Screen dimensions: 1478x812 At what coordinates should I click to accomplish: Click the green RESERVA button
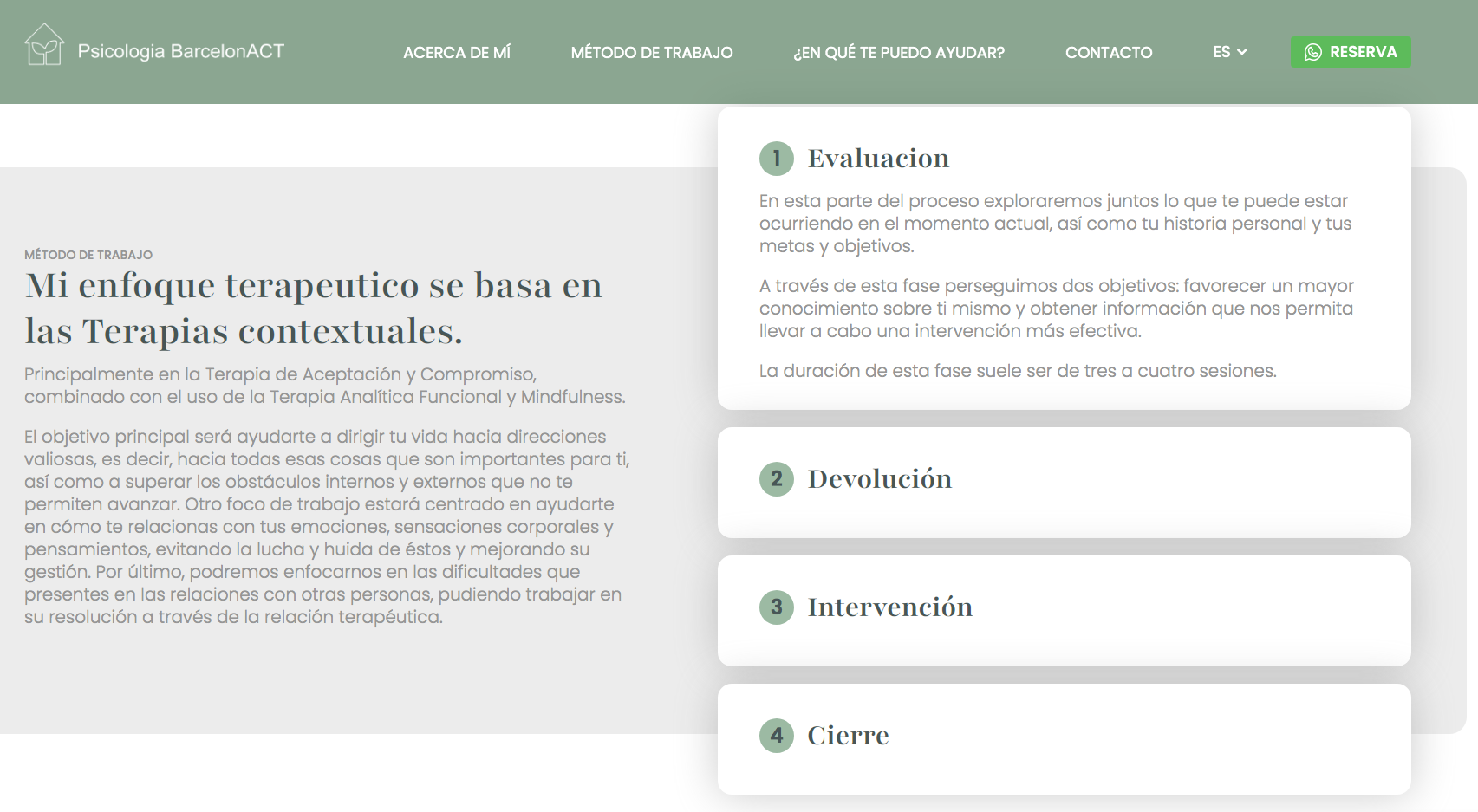click(1350, 52)
